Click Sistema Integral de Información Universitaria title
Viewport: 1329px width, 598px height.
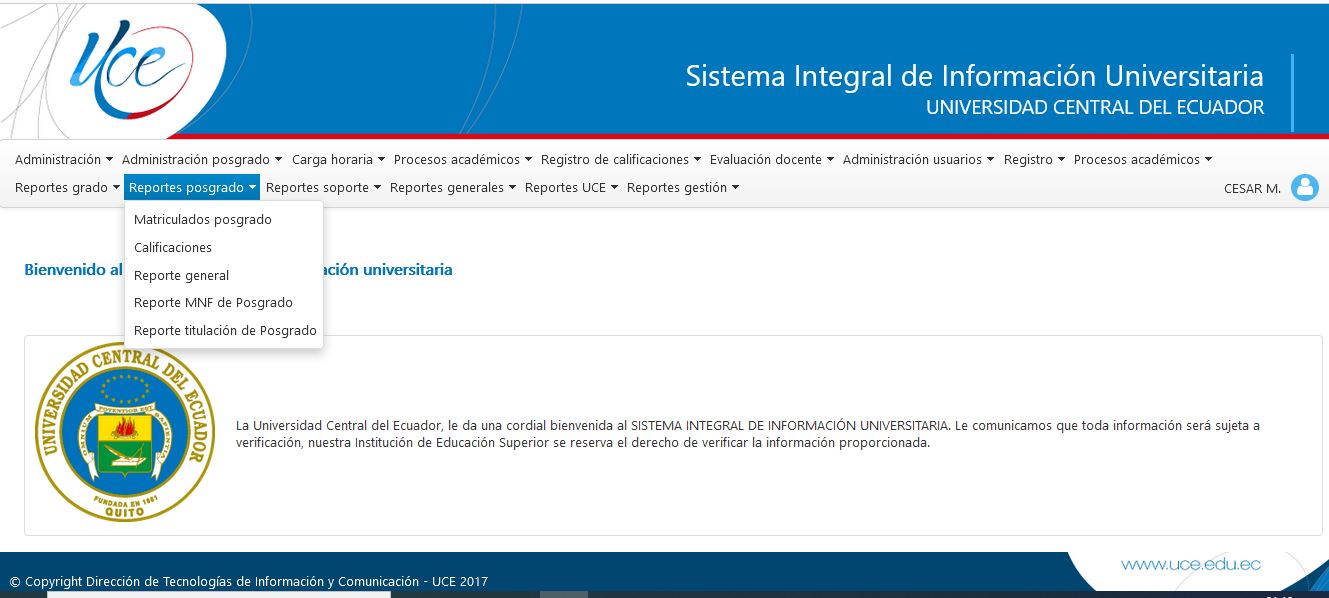pyautogui.click(x=974, y=76)
